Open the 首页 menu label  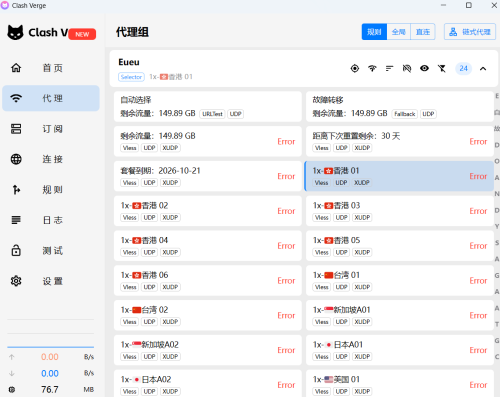pyautogui.click(x=52, y=68)
